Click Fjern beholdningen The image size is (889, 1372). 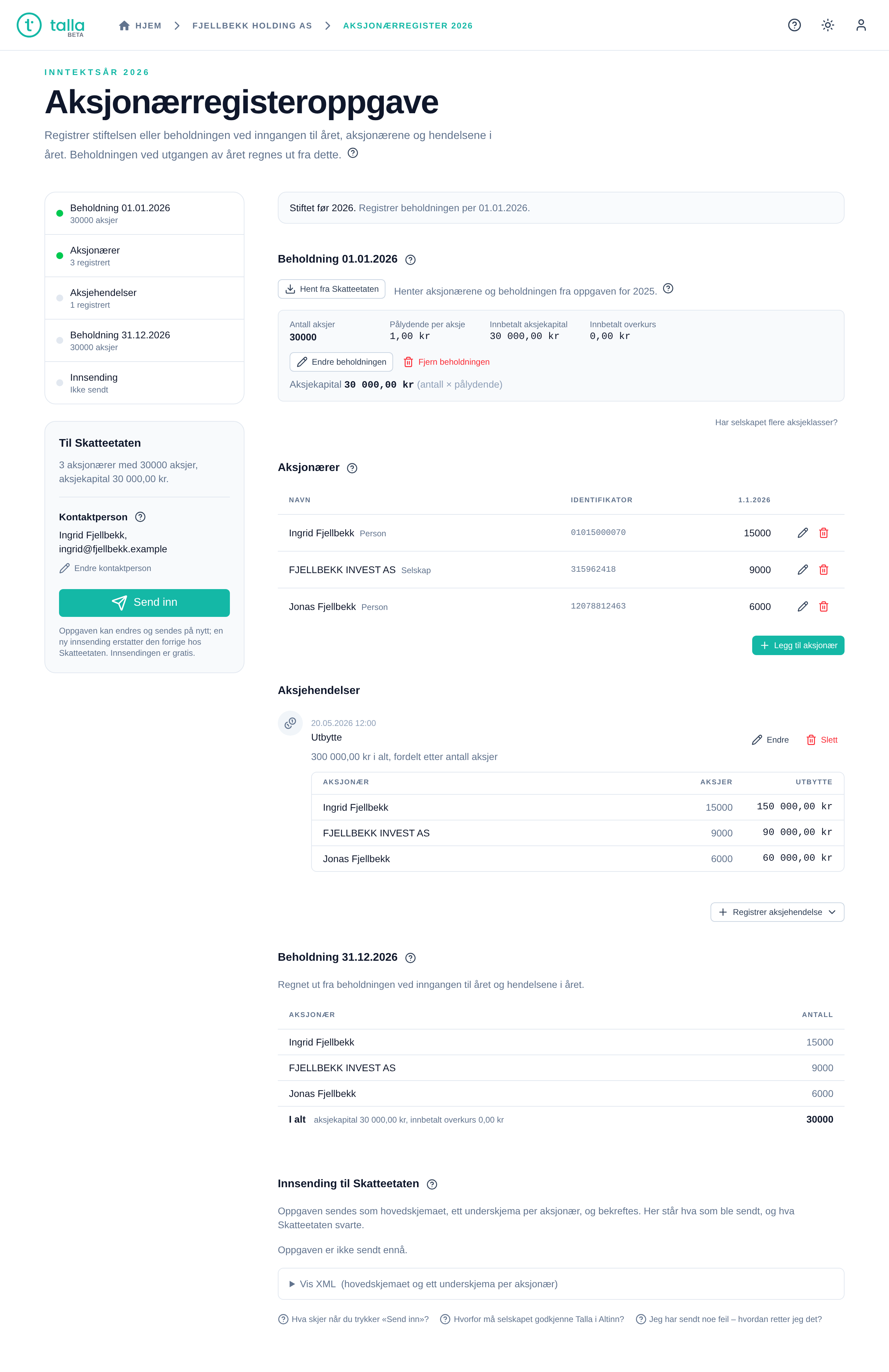tap(447, 362)
